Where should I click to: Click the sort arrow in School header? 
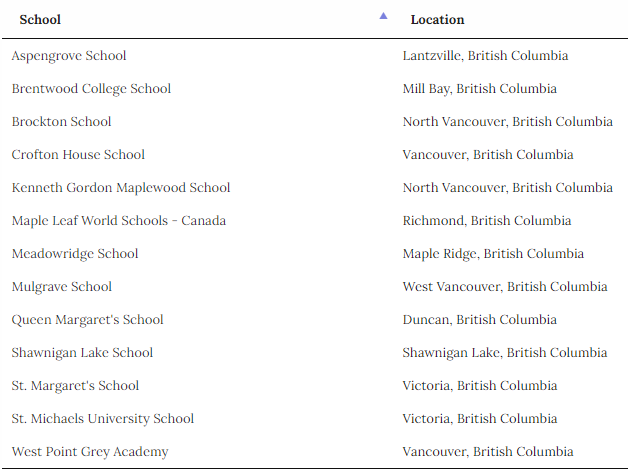[x=383, y=16]
